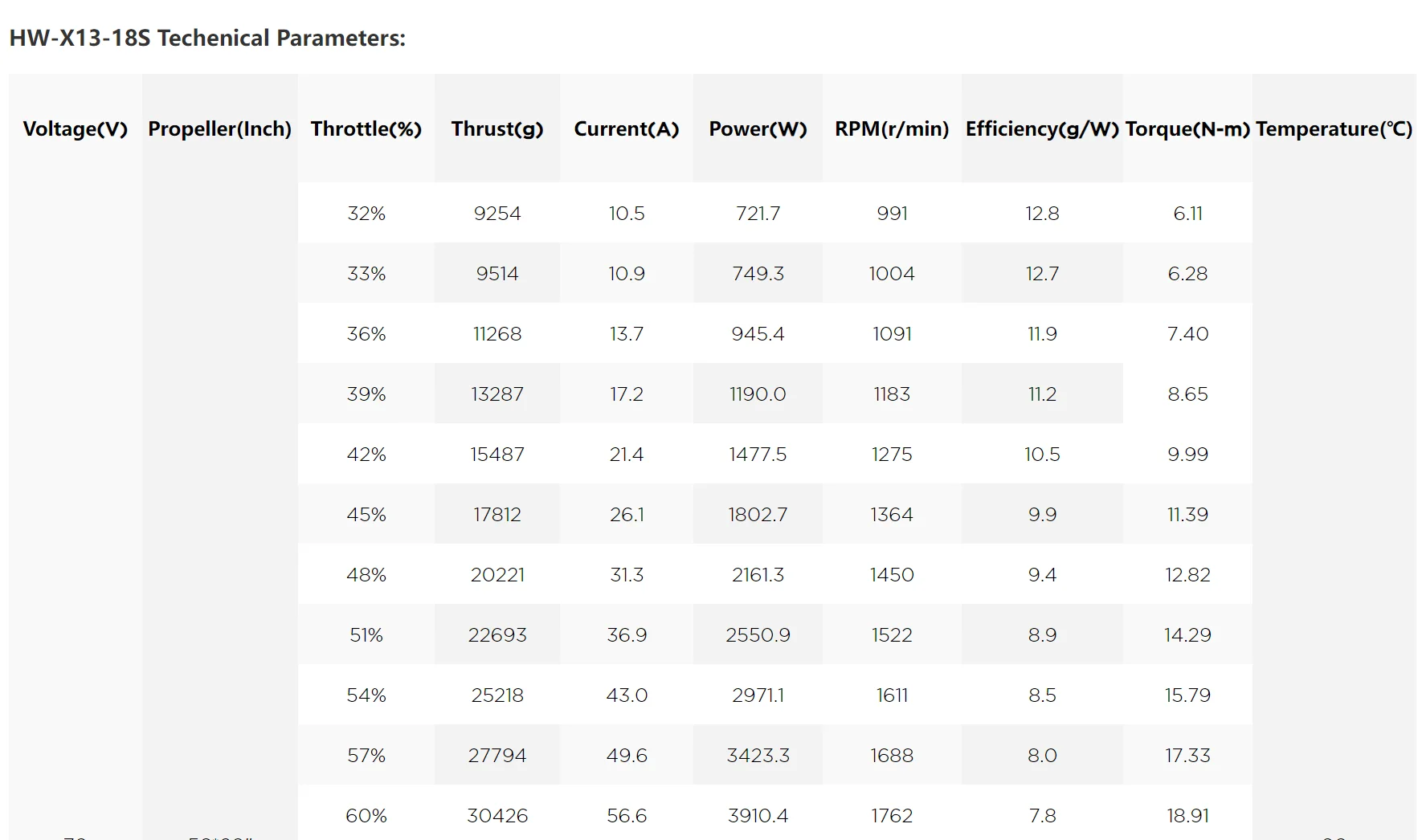
Task: Click the thrust value 9514
Action: (497, 273)
